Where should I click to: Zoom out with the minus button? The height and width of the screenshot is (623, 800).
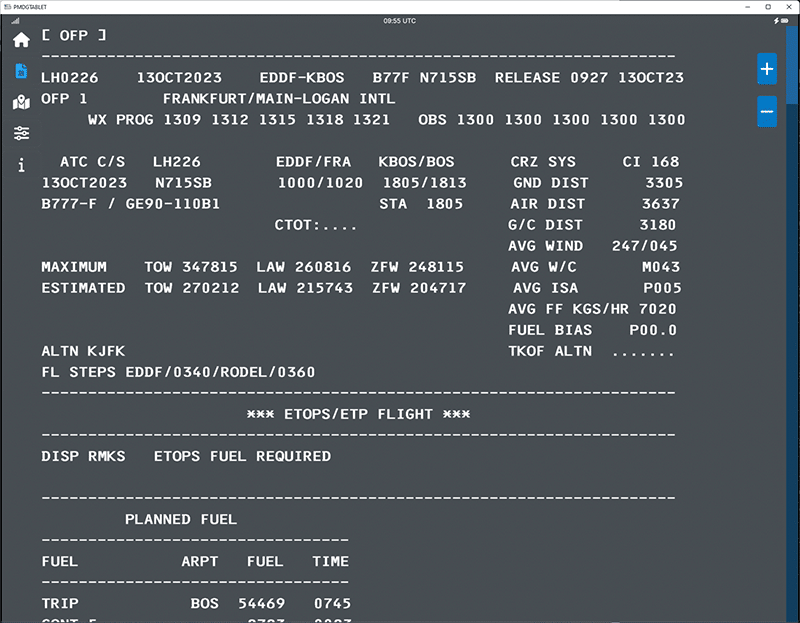tap(767, 111)
